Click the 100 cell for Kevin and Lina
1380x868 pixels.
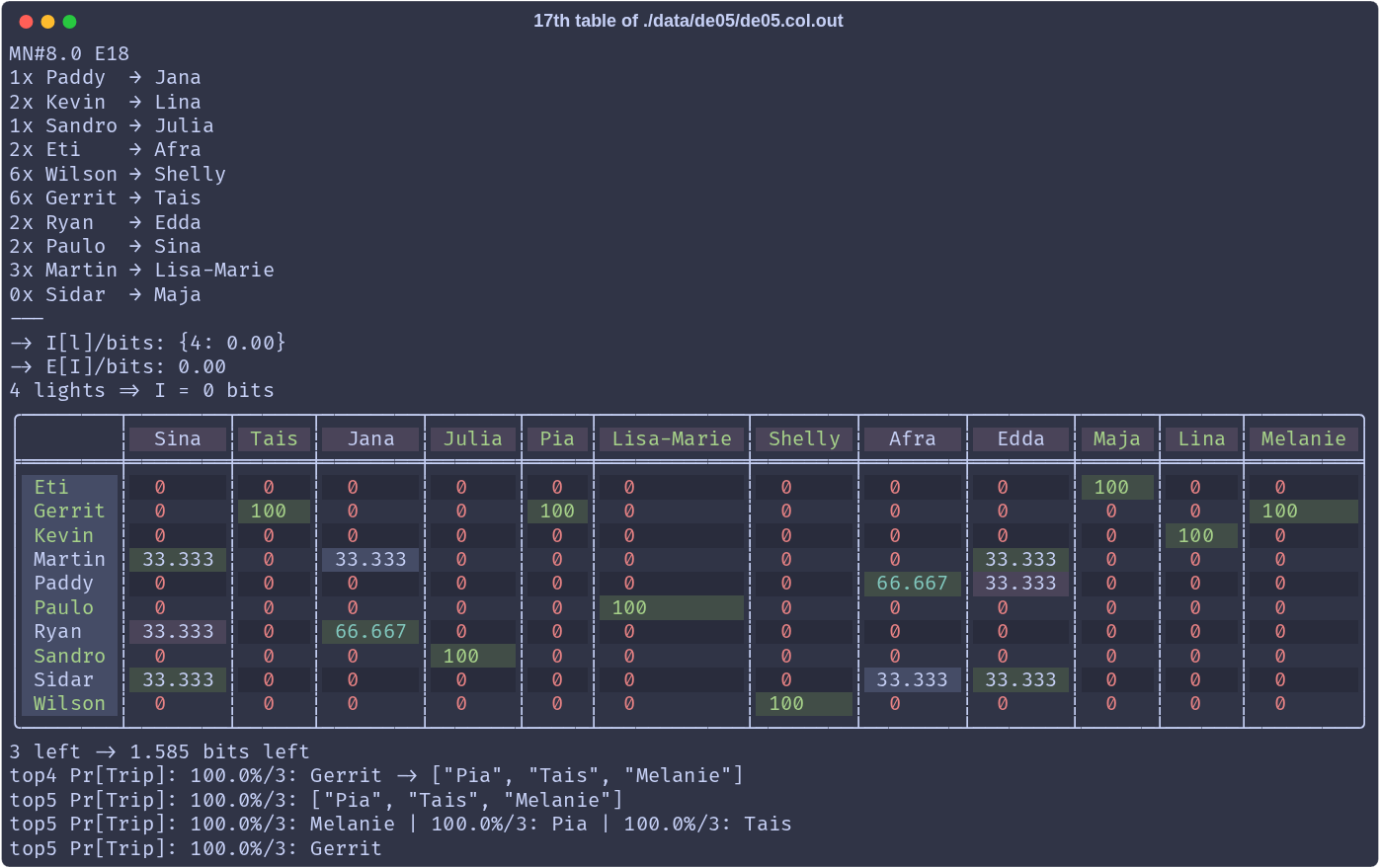(1201, 535)
